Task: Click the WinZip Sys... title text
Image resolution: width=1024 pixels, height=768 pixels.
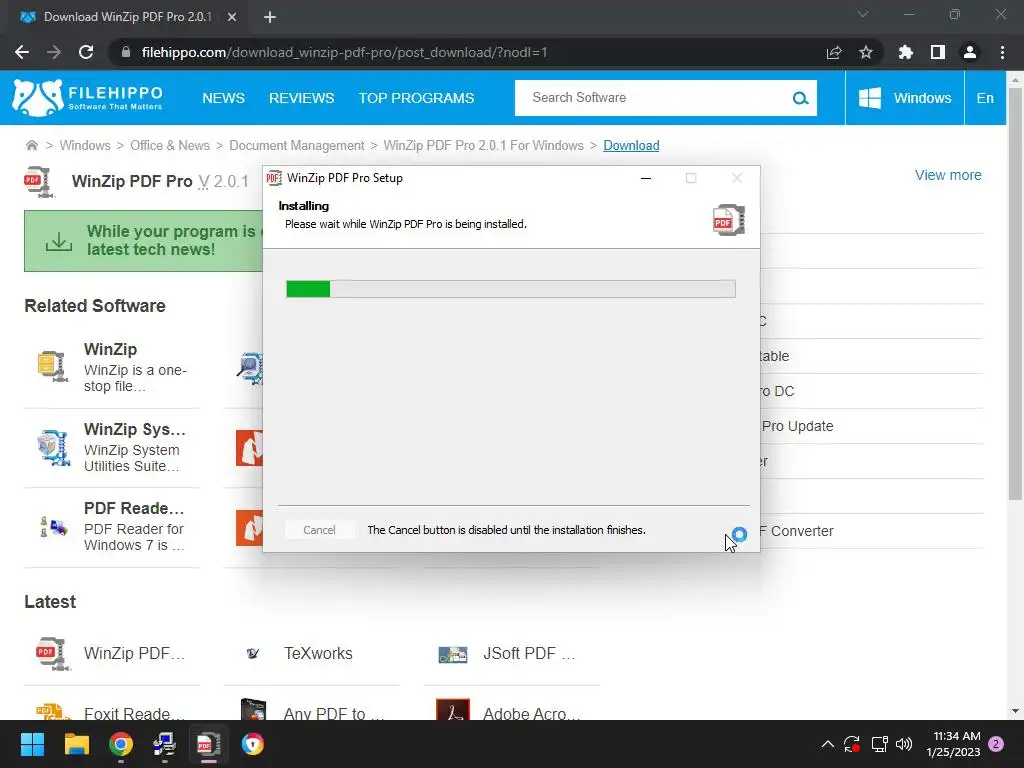Action: [135, 429]
